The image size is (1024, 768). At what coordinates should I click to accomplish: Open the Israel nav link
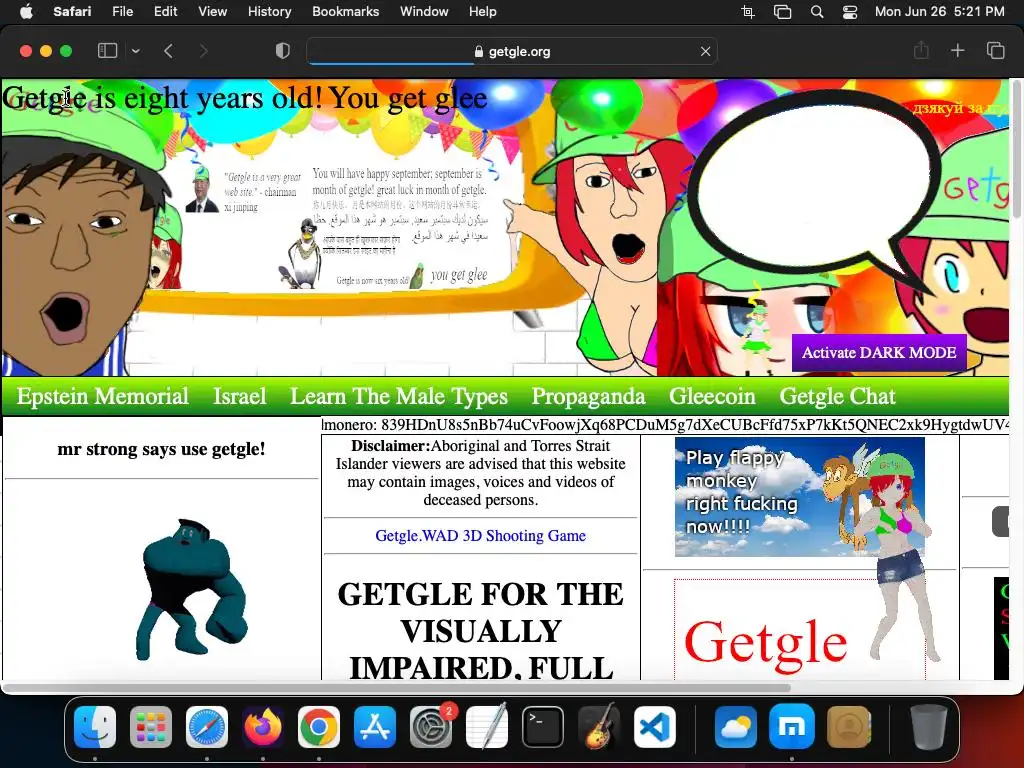[x=240, y=396]
